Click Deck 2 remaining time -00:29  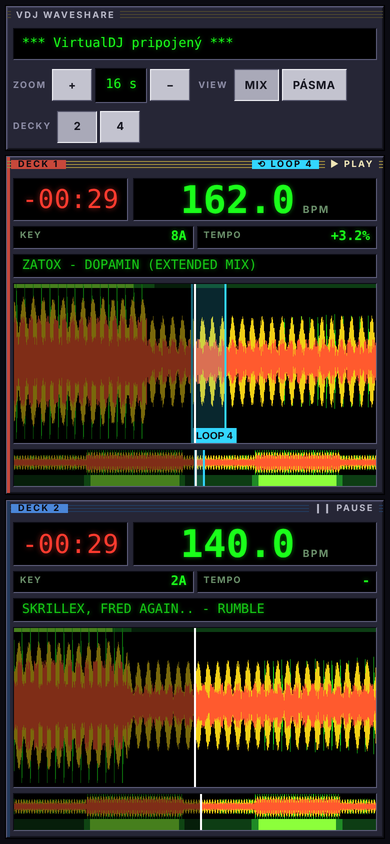click(71, 544)
